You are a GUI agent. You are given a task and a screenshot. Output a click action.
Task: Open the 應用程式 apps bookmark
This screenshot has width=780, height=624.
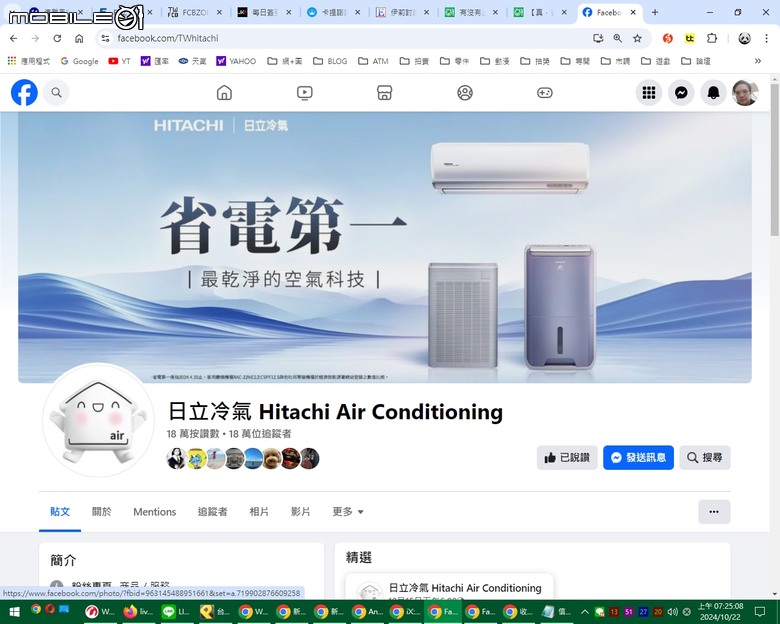(28, 61)
